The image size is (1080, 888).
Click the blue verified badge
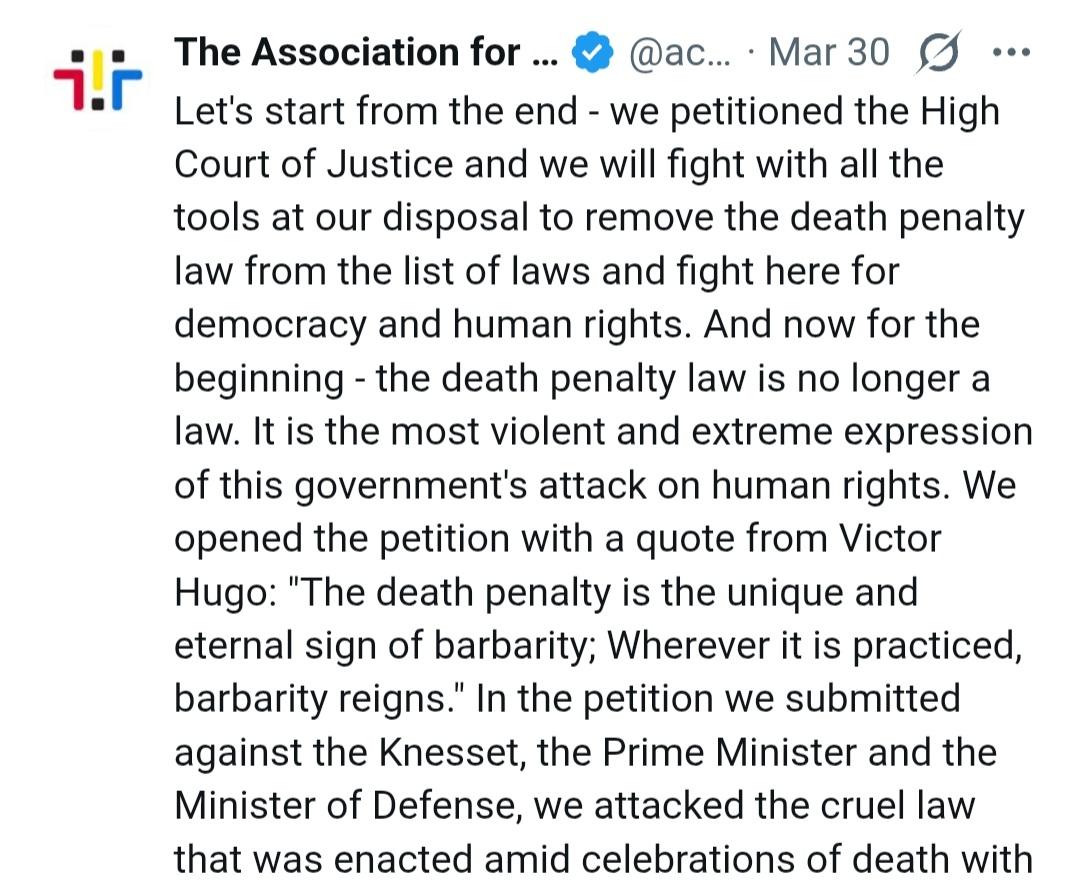pos(593,53)
